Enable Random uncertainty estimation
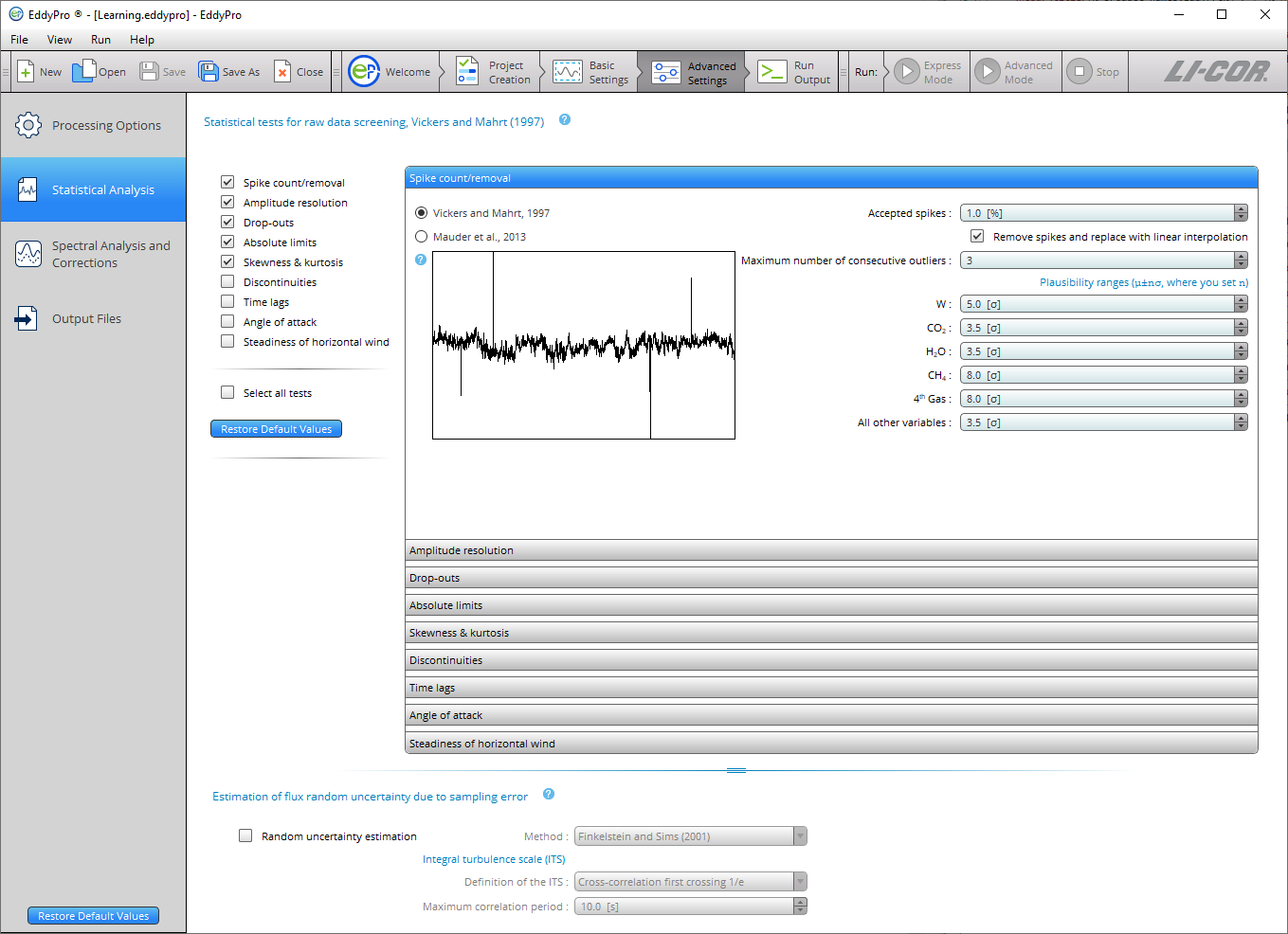 [245, 835]
